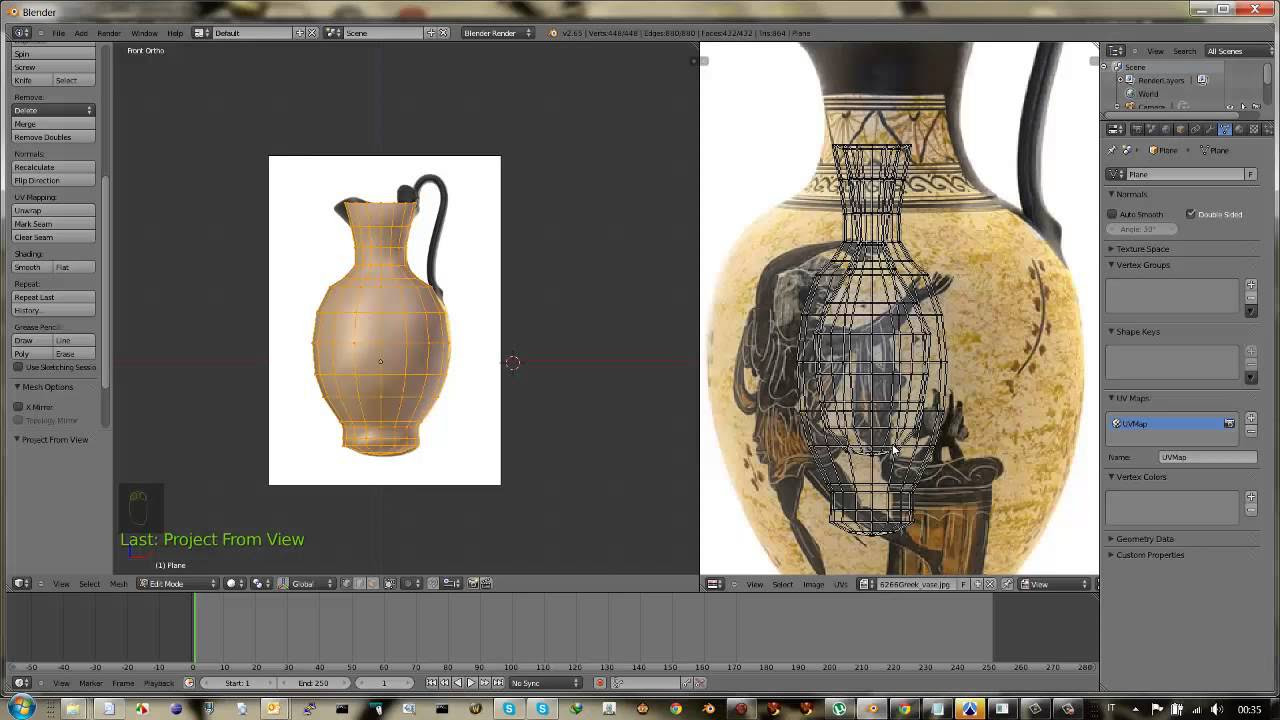Click the red record keyframe button
This screenshot has width=1280, height=720.
(600, 683)
